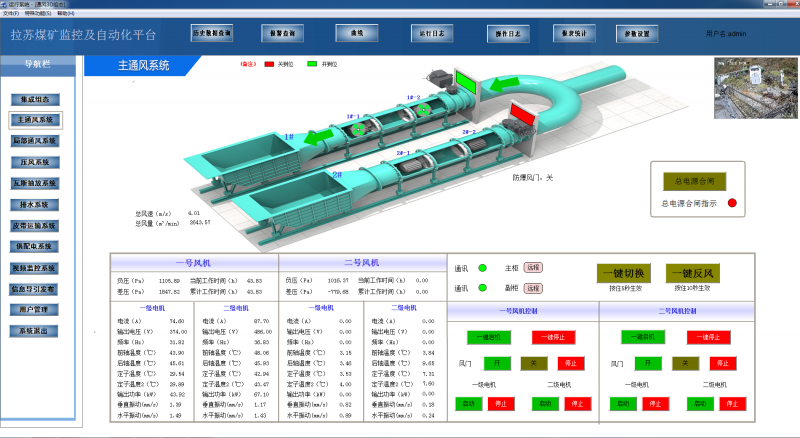Open the 运行日志 page
This screenshot has height=438, width=800.
point(432,33)
